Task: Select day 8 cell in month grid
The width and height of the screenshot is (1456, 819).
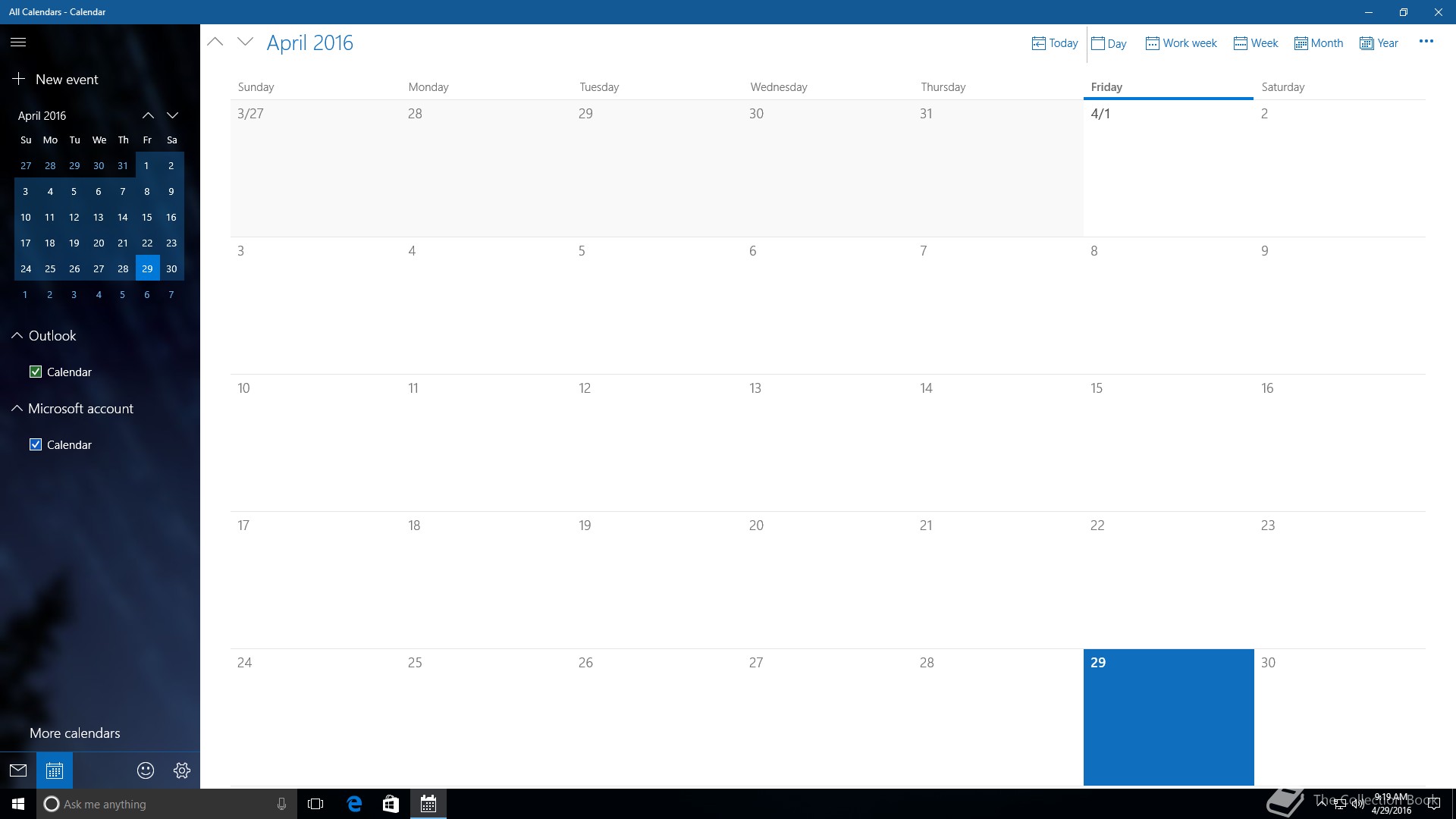Action: pos(1169,306)
